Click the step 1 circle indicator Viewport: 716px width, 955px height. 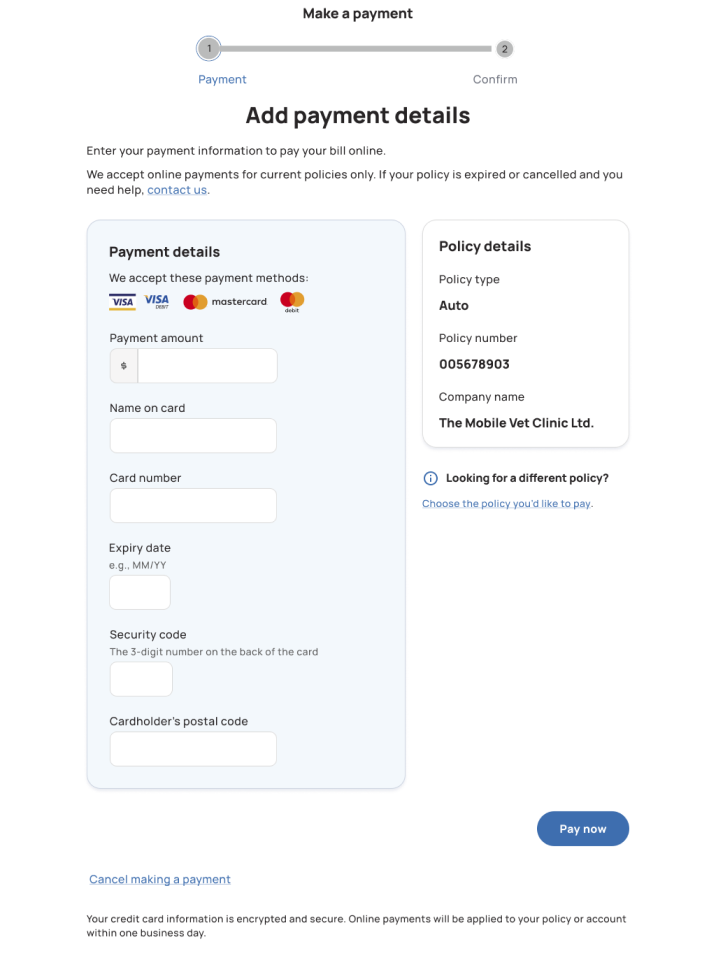click(x=209, y=48)
